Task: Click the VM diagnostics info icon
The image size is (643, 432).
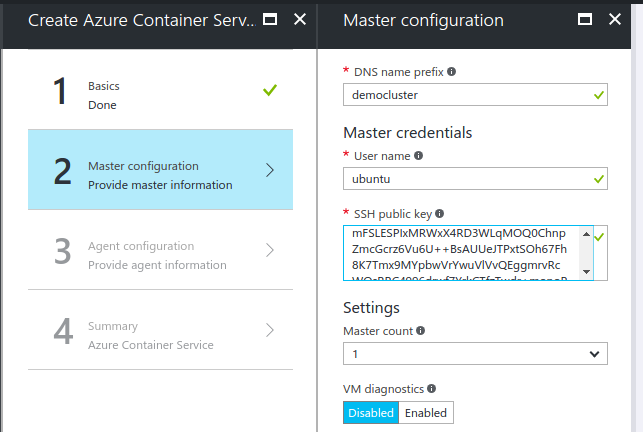Action: pos(431,389)
